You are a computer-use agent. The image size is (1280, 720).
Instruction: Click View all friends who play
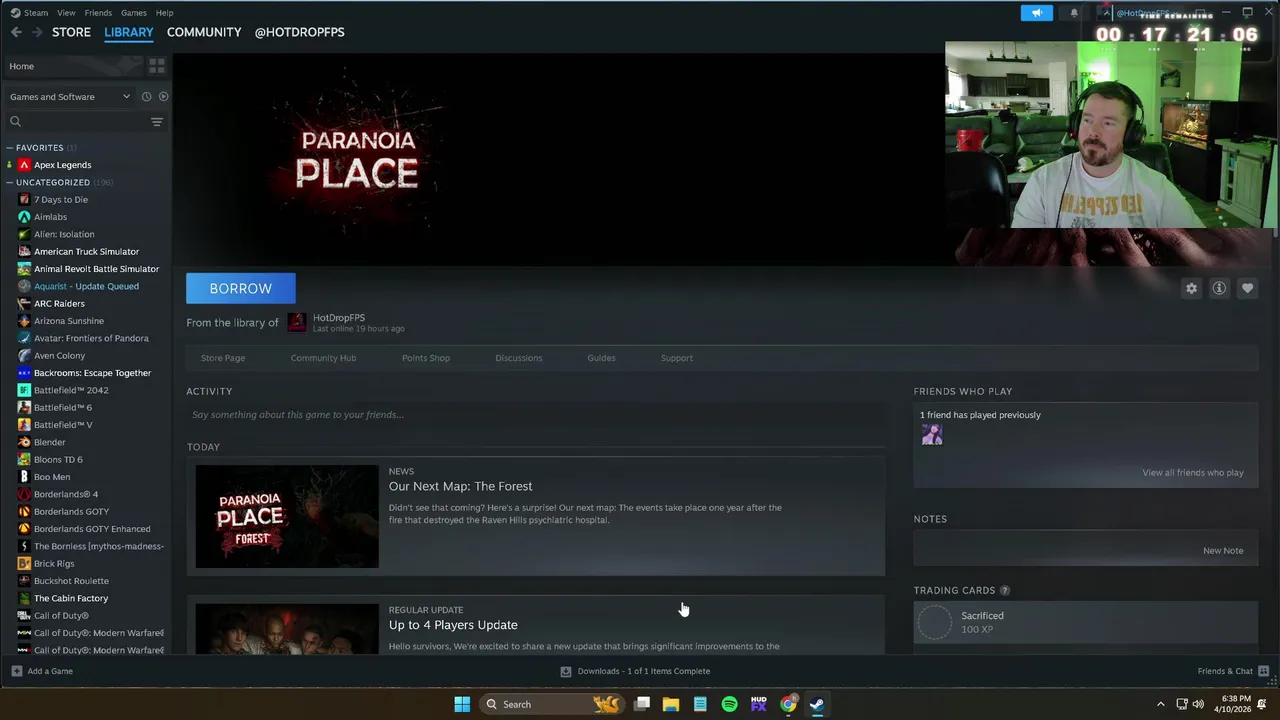click(x=1193, y=473)
